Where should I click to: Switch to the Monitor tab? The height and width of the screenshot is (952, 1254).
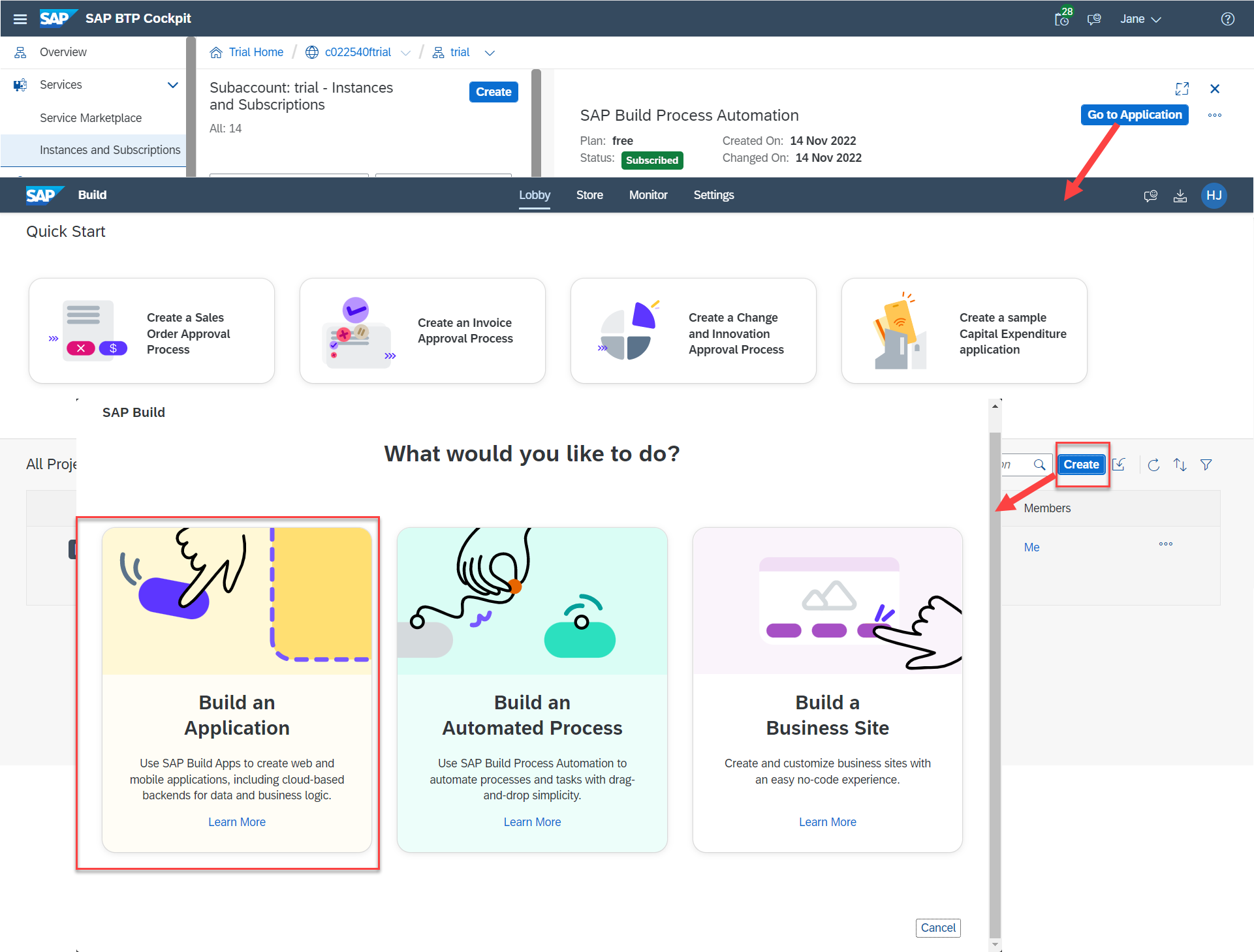point(648,195)
